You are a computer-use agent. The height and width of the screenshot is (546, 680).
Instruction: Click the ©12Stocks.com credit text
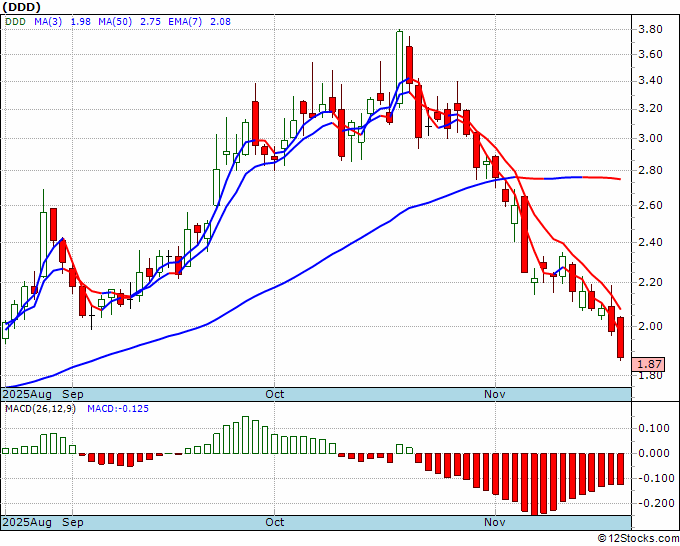[x=638, y=539]
